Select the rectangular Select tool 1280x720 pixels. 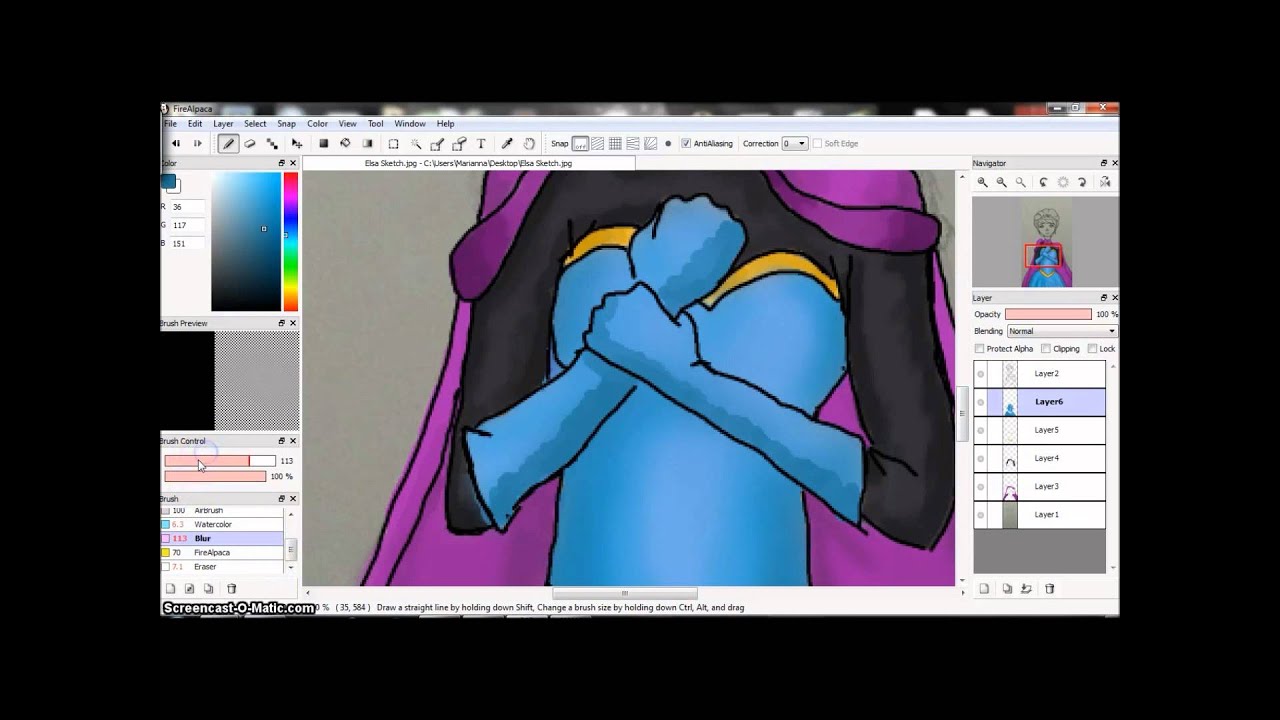393,143
